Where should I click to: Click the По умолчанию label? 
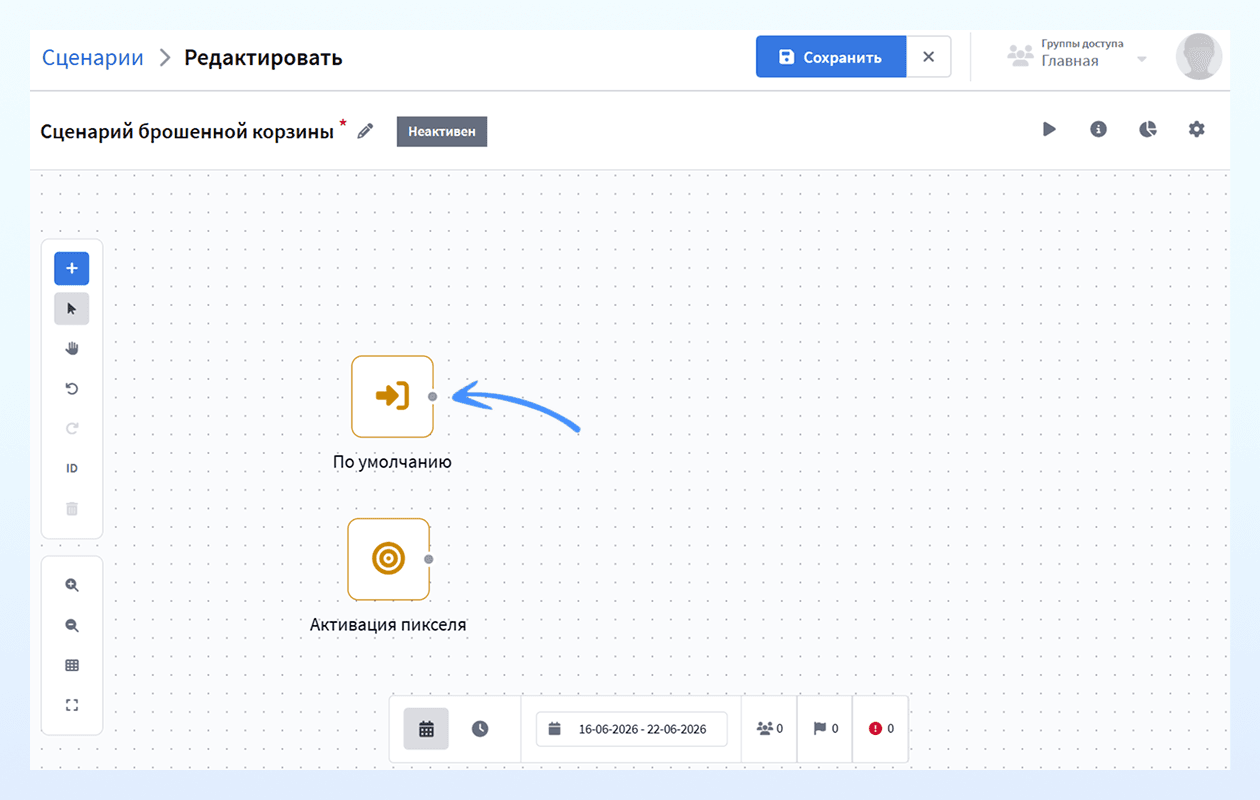click(x=392, y=462)
